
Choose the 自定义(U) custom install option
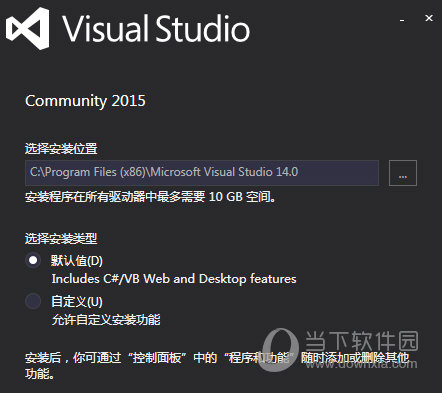pyautogui.click(x=33, y=301)
